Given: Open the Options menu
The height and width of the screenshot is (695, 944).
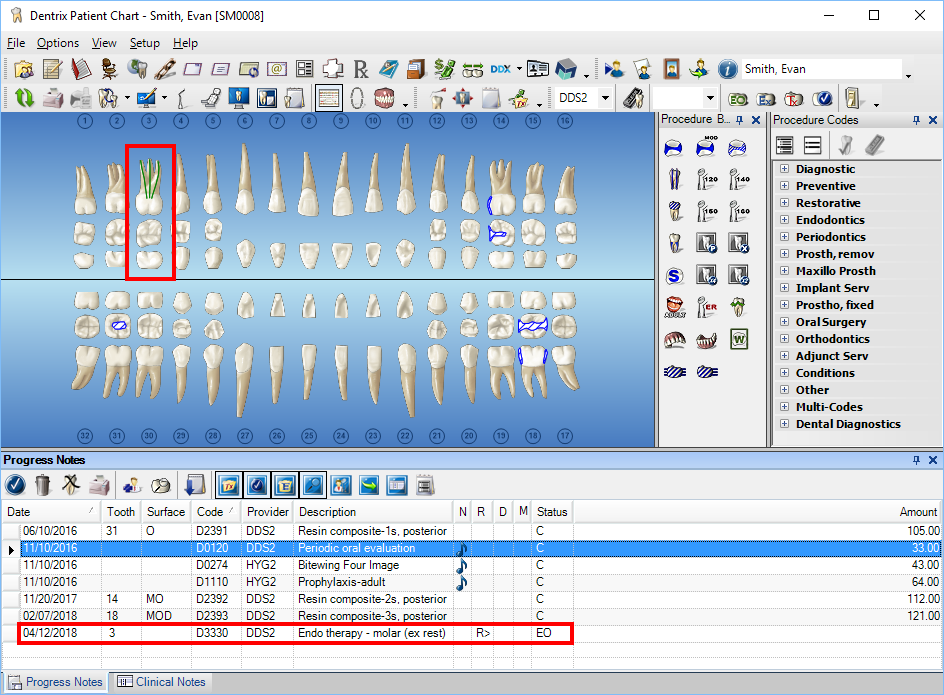Looking at the screenshot, I should [x=58, y=43].
